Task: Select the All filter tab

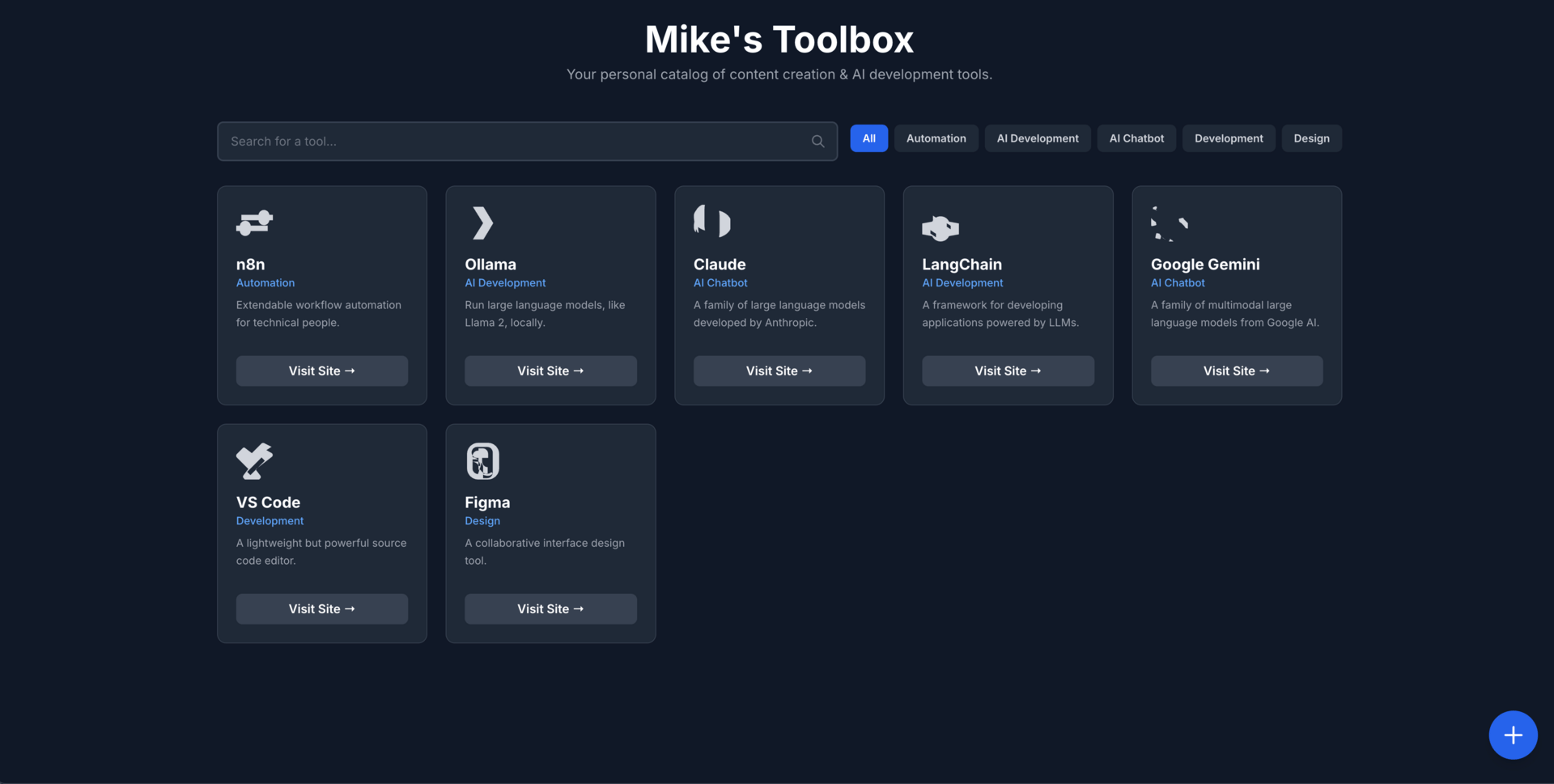Action: 868,138
